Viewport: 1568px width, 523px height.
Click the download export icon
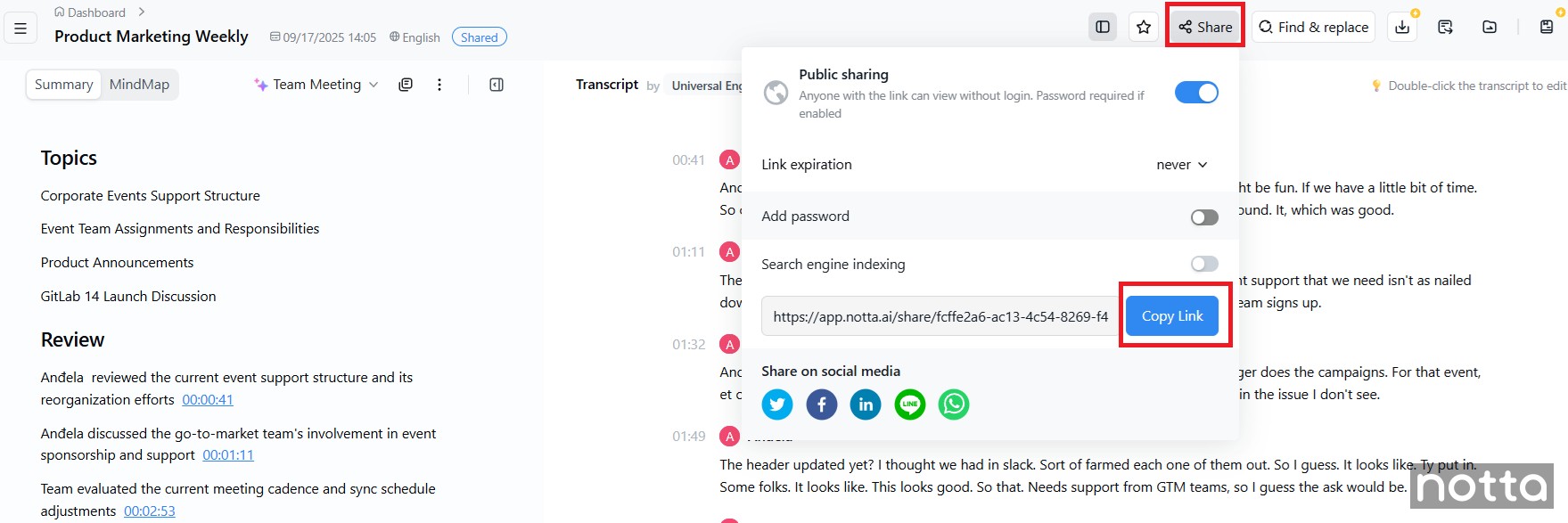tap(1402, 28)
